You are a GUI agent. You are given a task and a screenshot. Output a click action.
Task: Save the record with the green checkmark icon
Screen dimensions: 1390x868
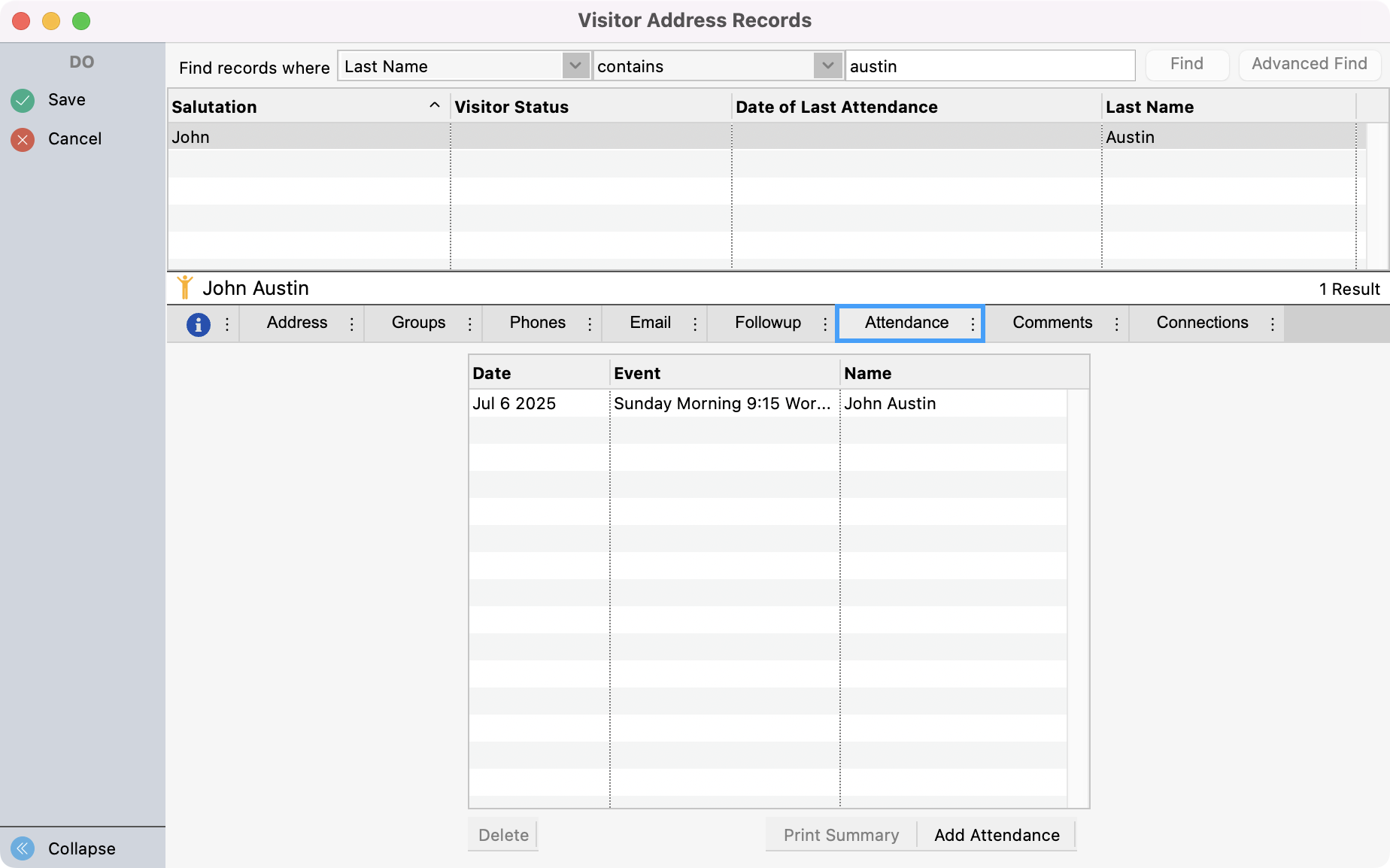(22, 99)
